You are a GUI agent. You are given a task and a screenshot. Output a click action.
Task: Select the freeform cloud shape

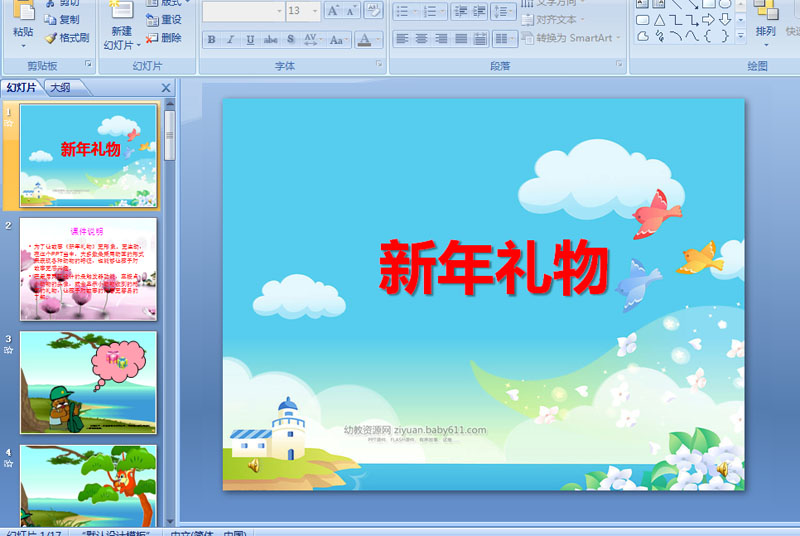click(x=643, y=36)
